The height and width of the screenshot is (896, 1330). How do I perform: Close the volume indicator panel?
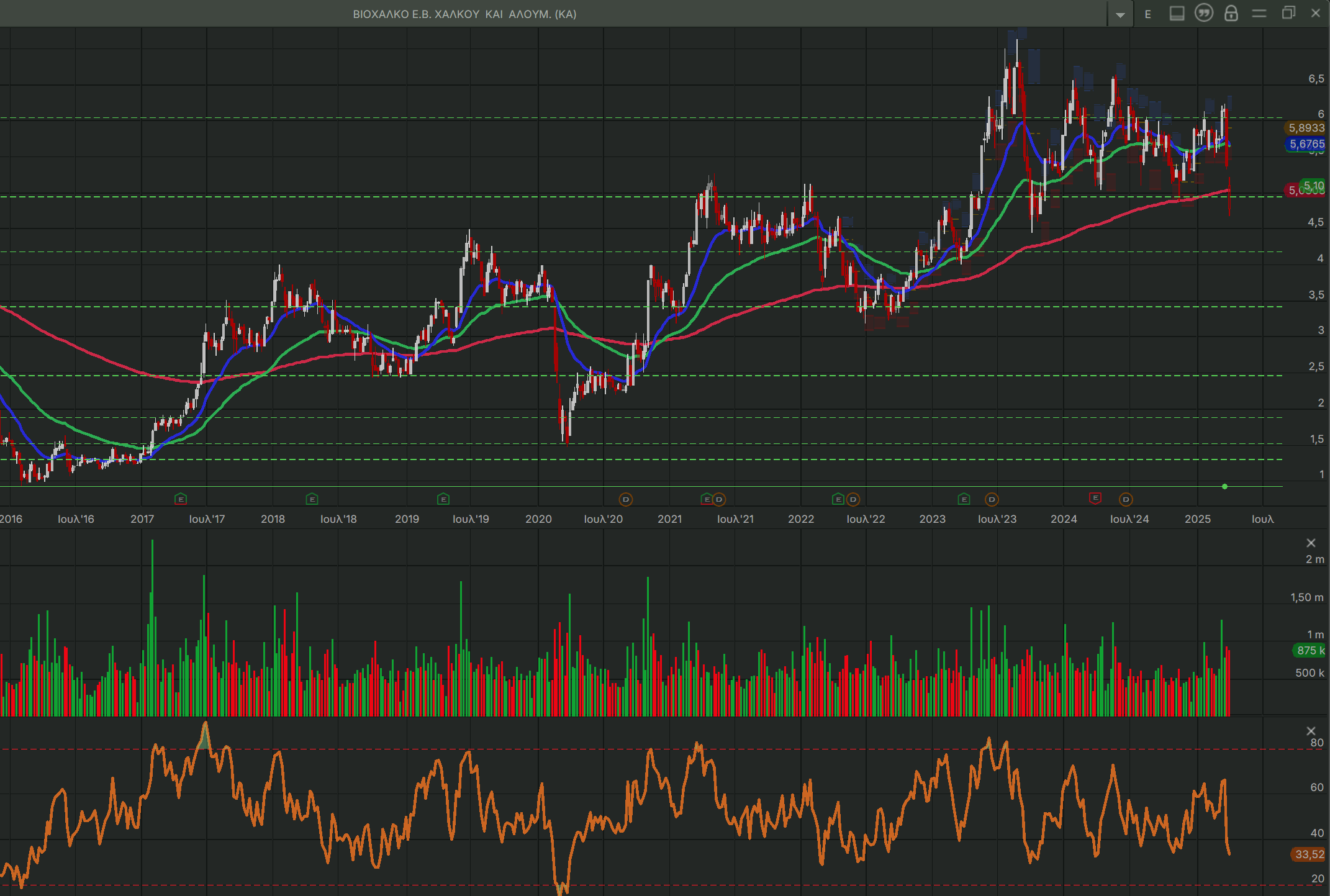tap(1311, 543)
